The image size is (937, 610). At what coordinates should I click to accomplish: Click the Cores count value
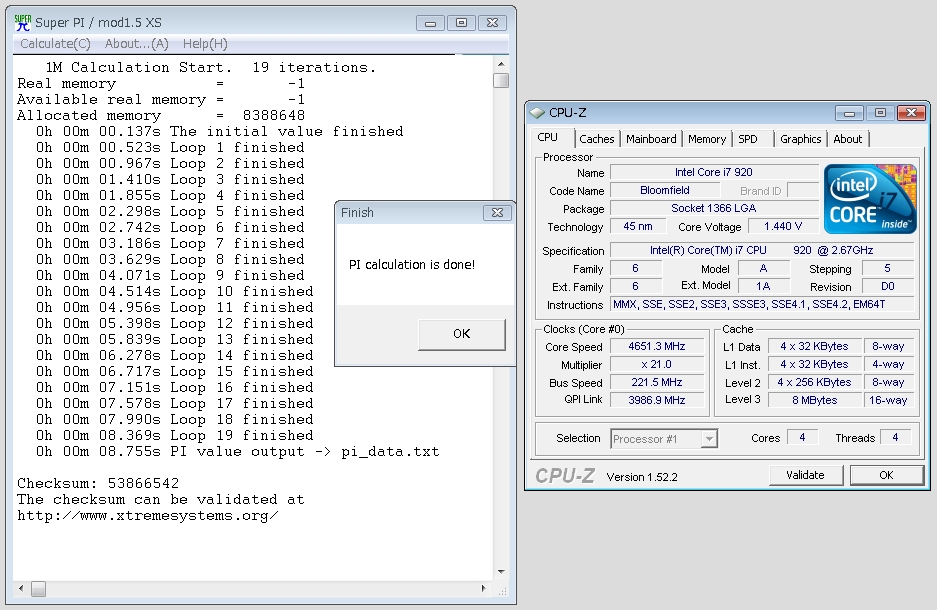click(x=802, y=438)
